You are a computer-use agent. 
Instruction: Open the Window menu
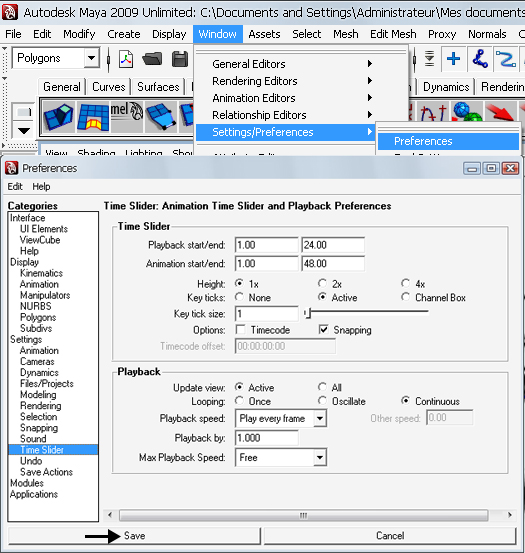click(218, 34)
